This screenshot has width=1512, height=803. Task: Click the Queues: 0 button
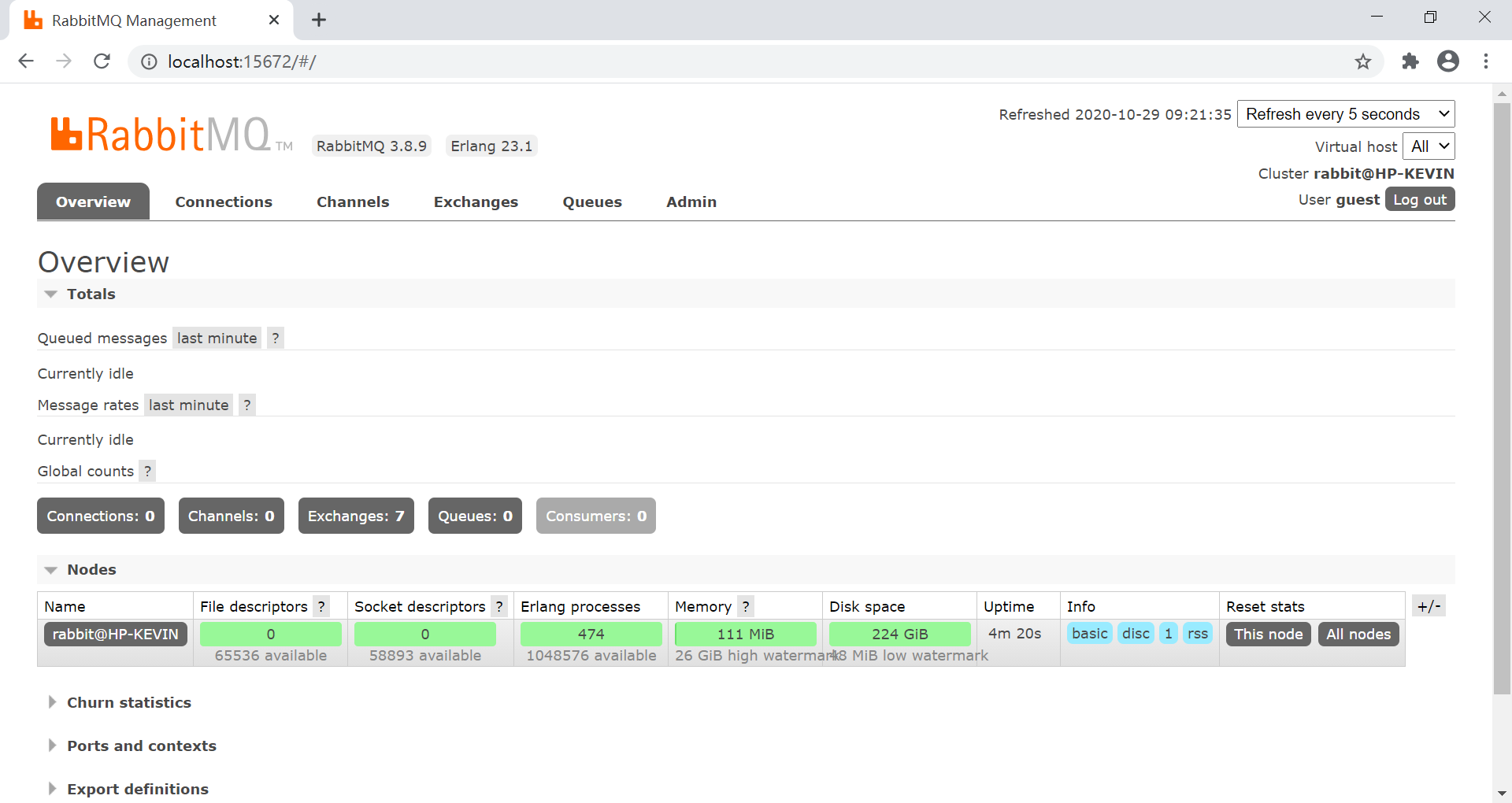[x=475, y=516]
